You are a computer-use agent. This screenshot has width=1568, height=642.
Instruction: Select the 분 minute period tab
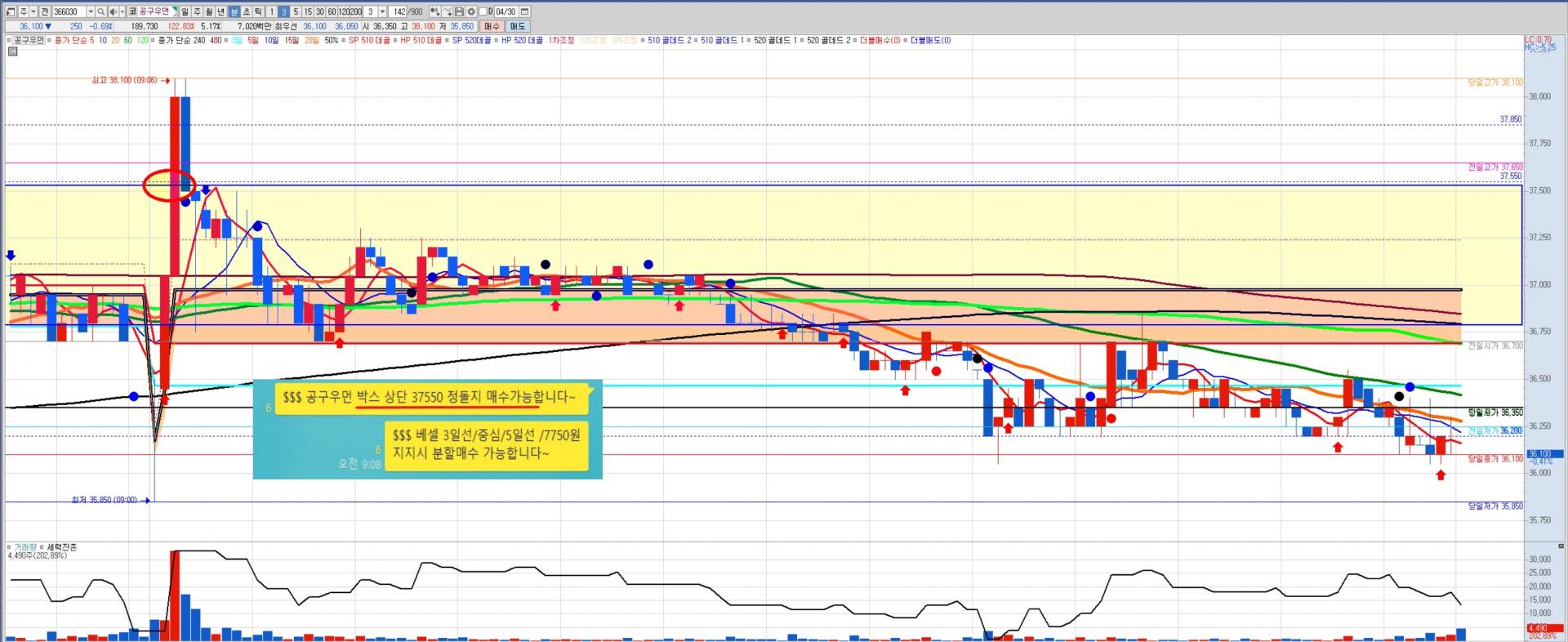(x=234, y=11)
